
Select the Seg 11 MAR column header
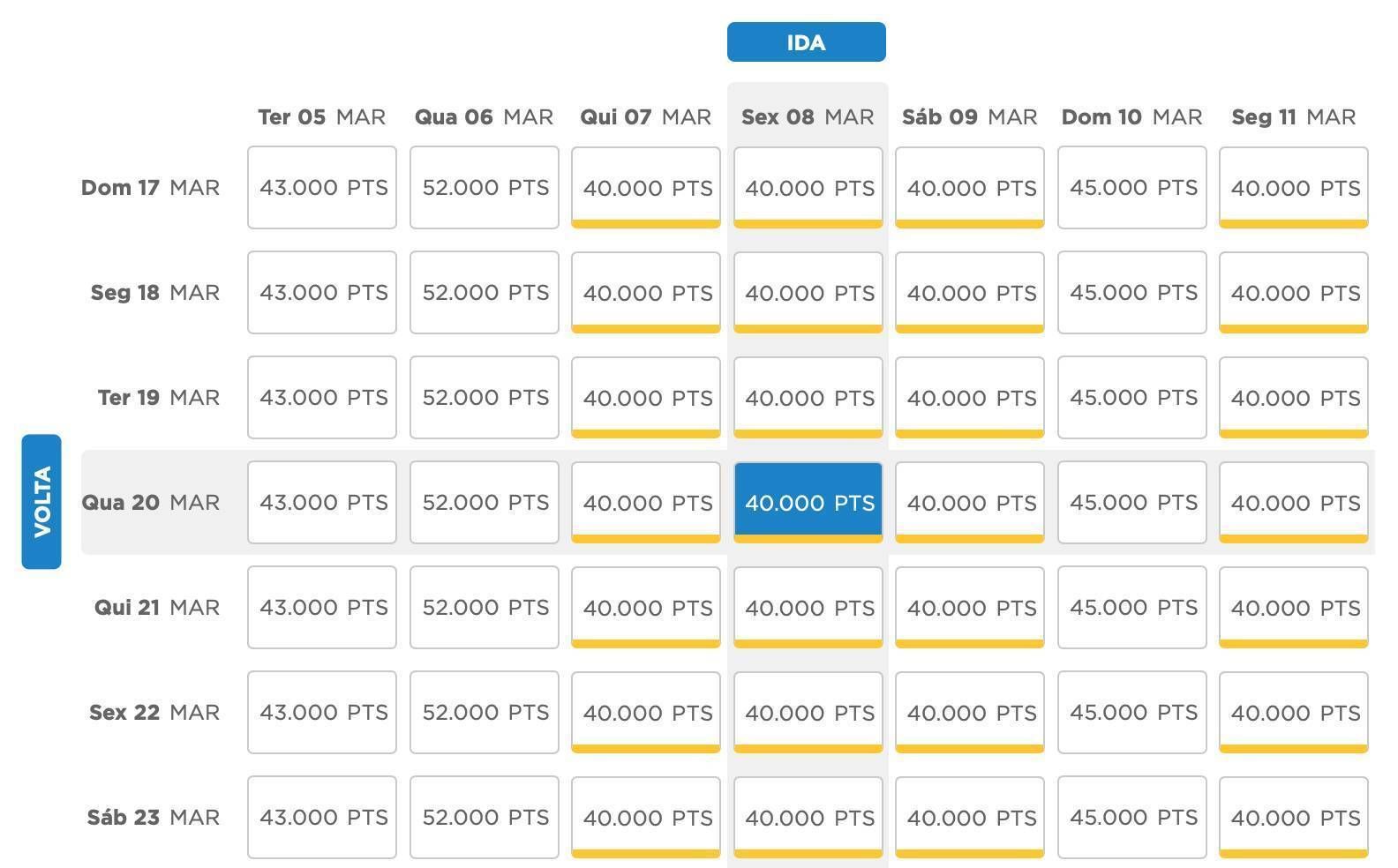pyautogui.click(x=1294, y=117)
